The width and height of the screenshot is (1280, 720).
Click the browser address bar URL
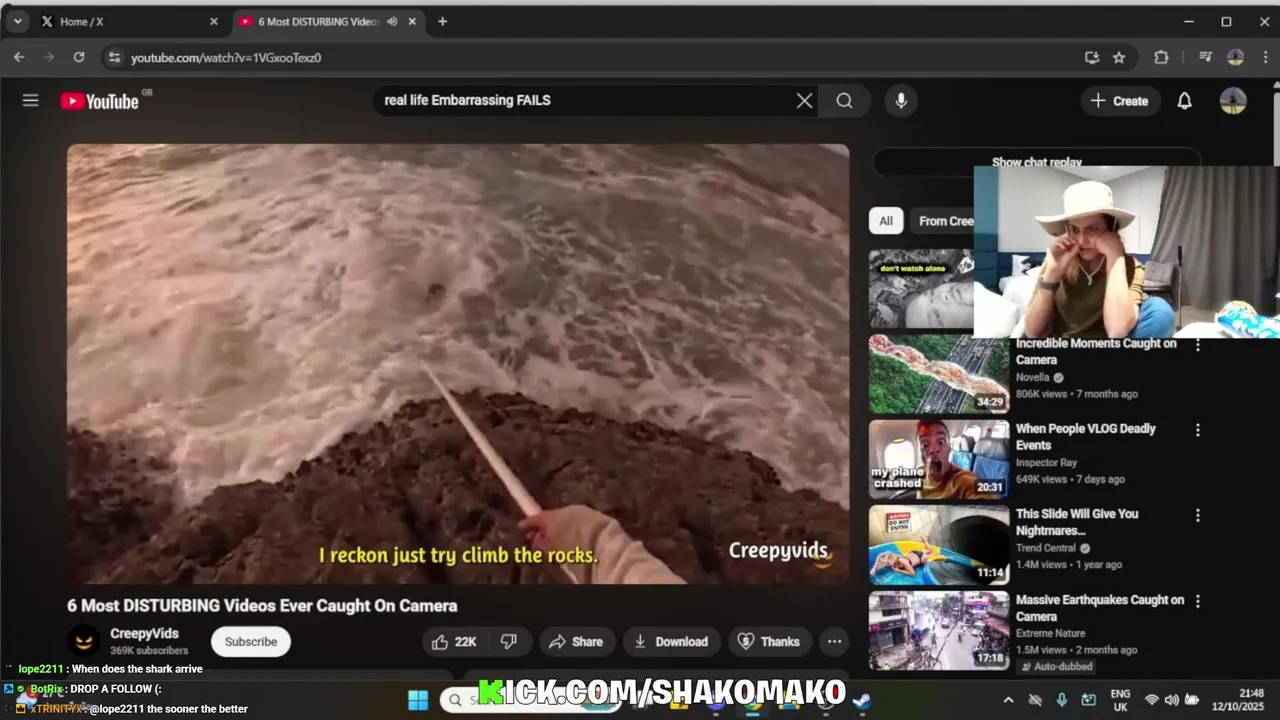[x=226, y=57]
